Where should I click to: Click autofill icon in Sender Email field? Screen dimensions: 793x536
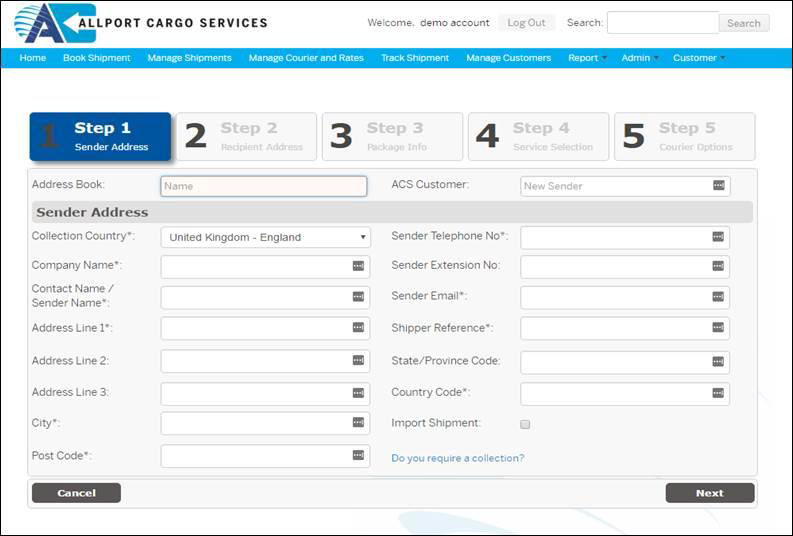(717, 297)
